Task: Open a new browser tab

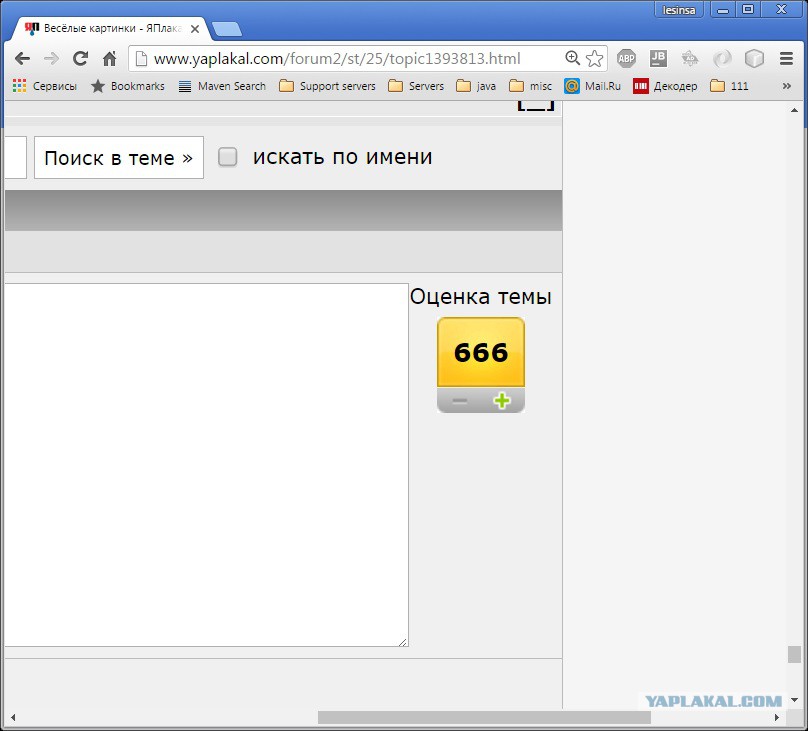Action: coord(227,29)
